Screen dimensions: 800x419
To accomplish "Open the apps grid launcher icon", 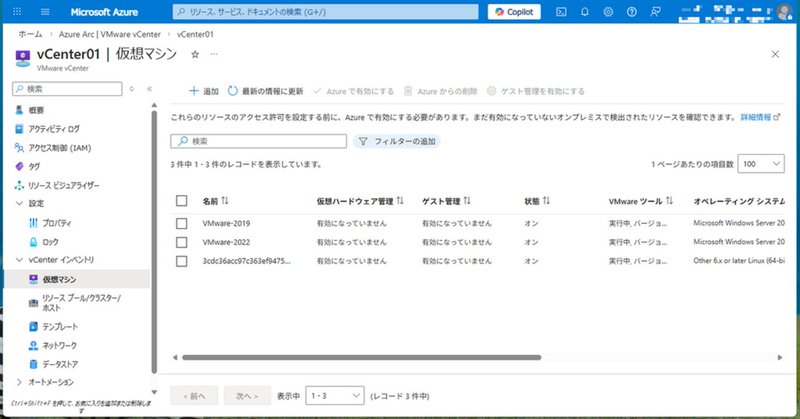I will 17,12.
